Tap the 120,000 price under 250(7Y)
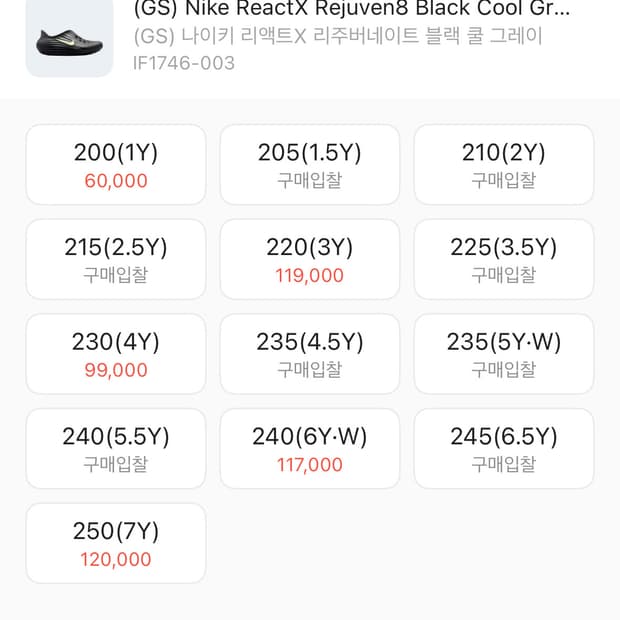 point(116,560)
